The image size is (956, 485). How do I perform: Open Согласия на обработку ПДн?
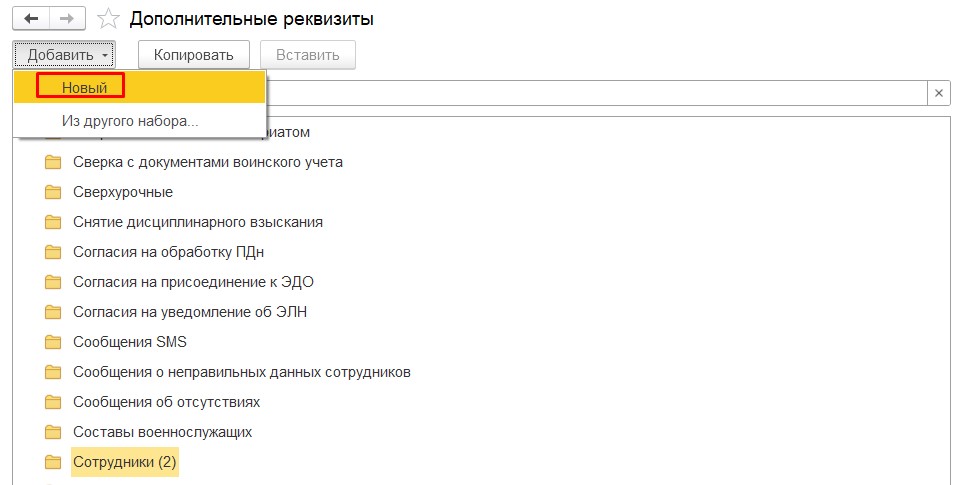(168, 252)
